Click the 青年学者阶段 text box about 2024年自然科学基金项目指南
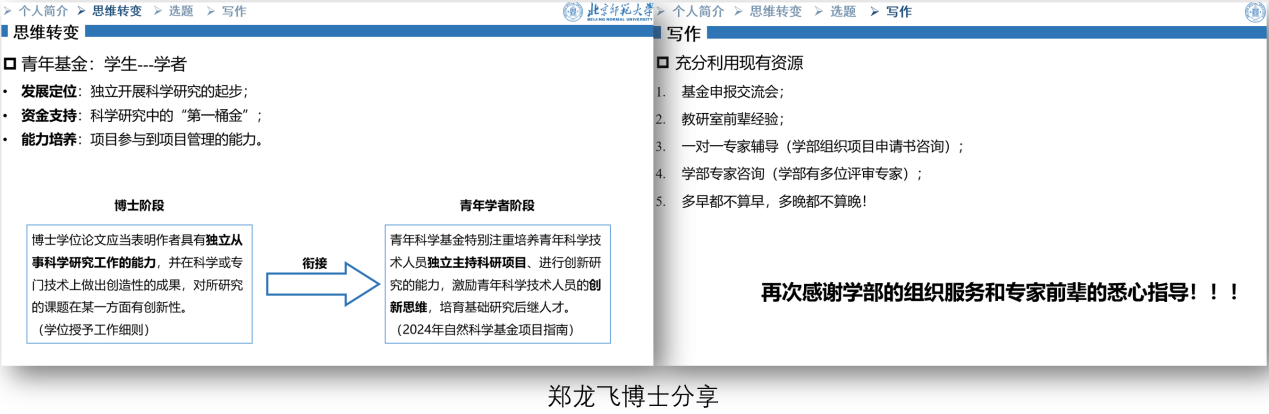The height and width of the screenshot is (414, 1269). pos(497,284)
